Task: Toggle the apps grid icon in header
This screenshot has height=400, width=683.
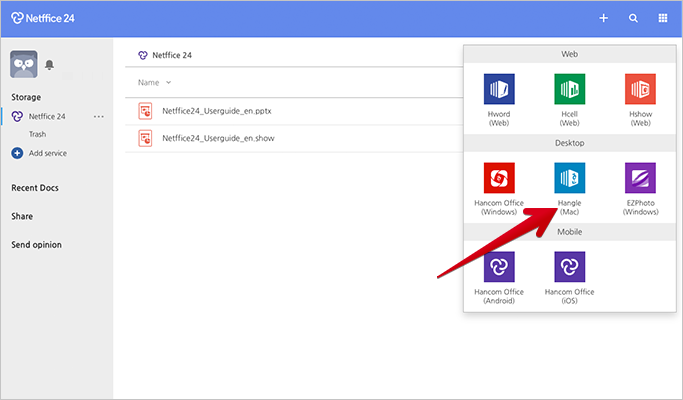Action: tap(663, 18)
